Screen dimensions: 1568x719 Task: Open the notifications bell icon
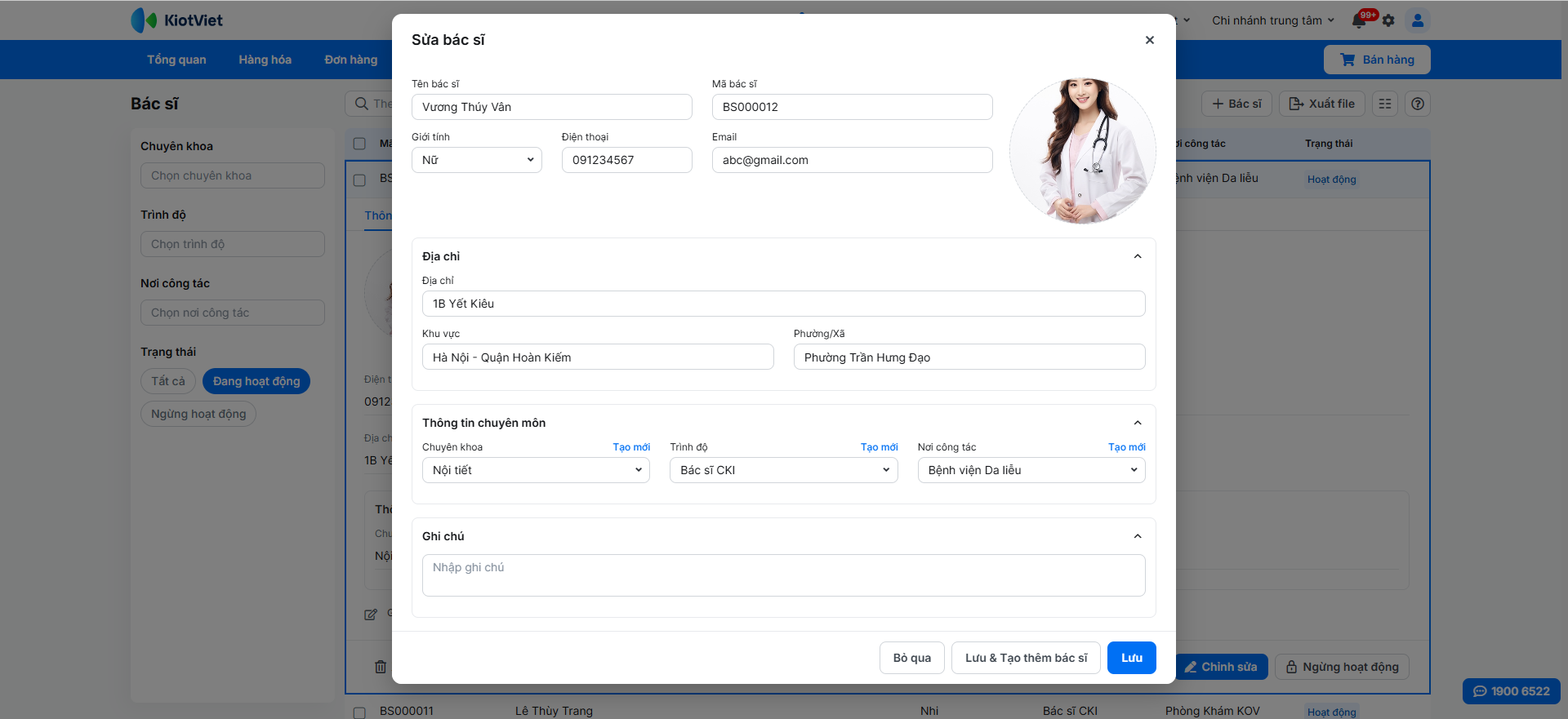coord(1360,20)
